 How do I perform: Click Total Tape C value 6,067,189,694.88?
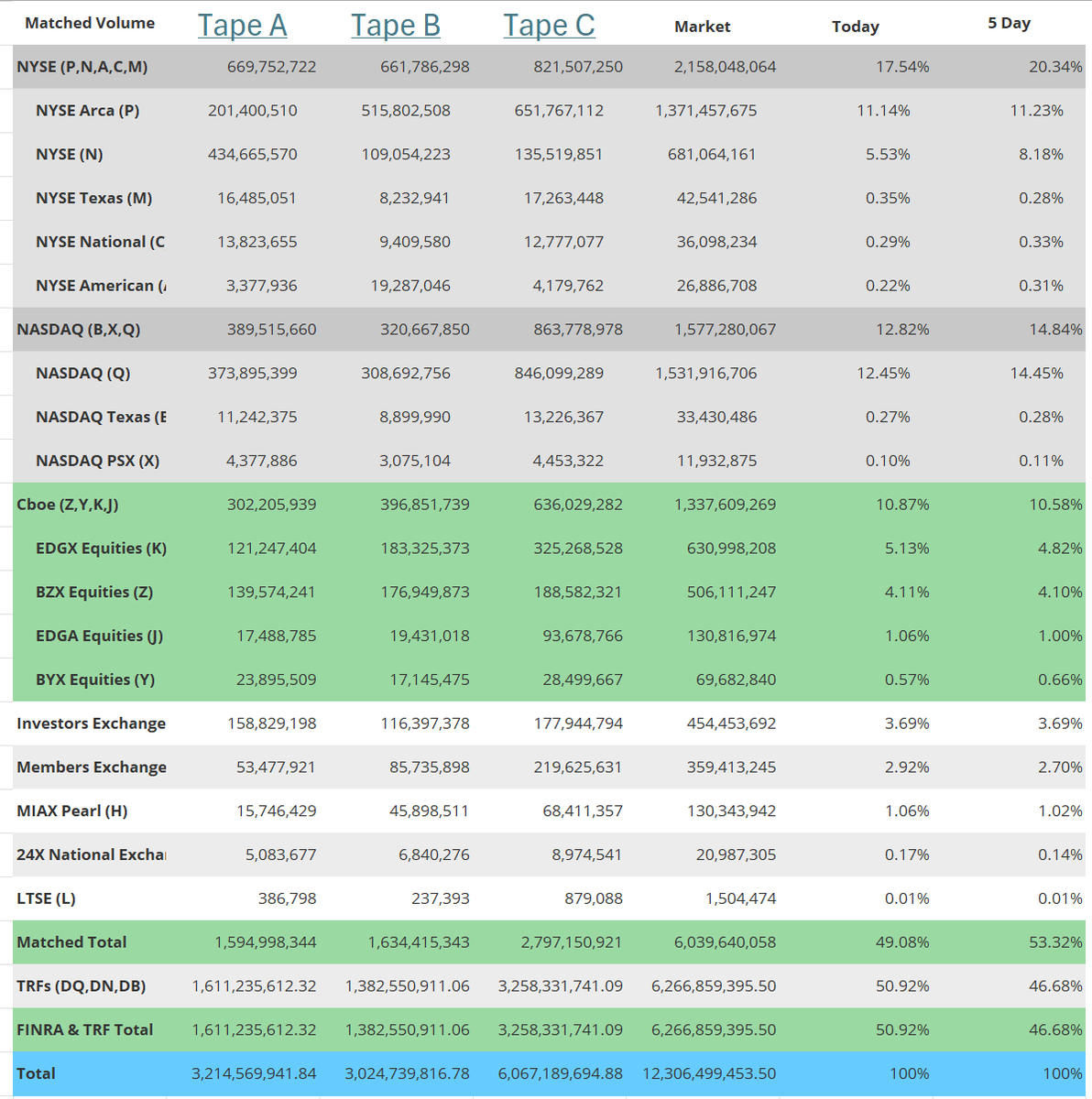(561, 1073)
